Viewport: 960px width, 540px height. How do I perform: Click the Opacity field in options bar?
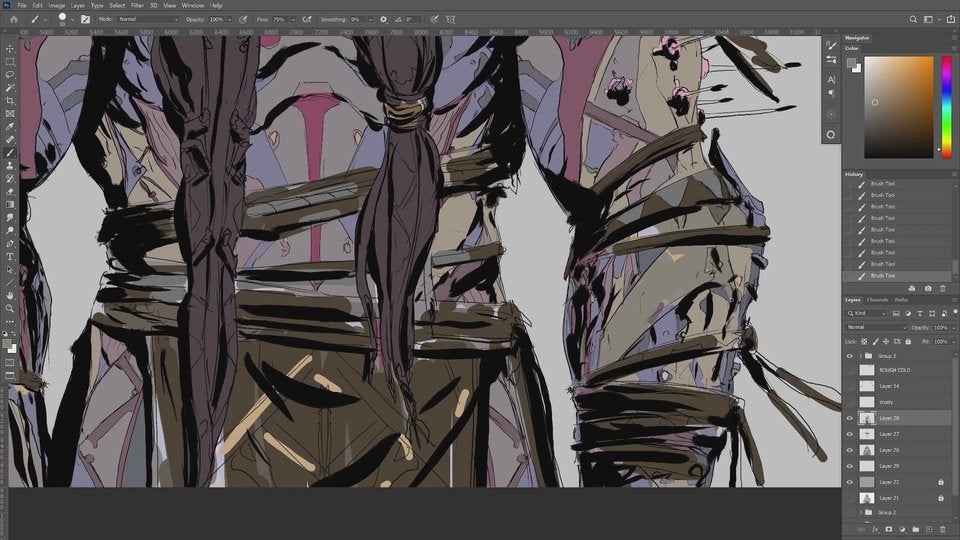217,19
